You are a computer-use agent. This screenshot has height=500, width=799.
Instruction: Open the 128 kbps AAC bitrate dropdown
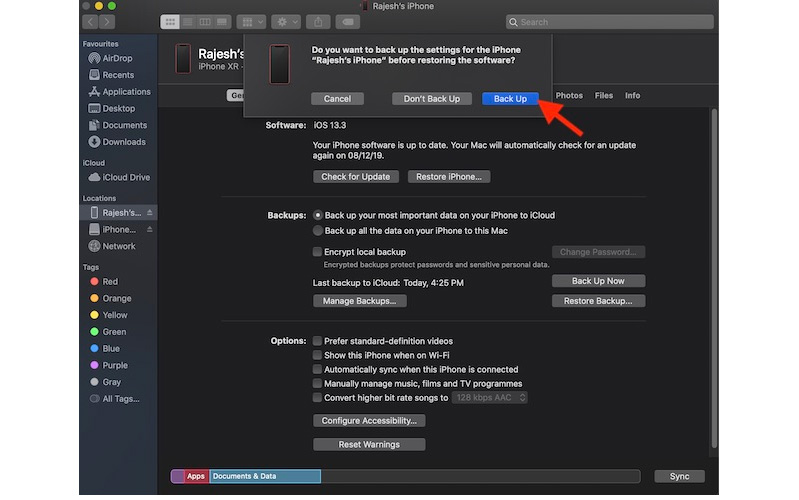(489, 398)
